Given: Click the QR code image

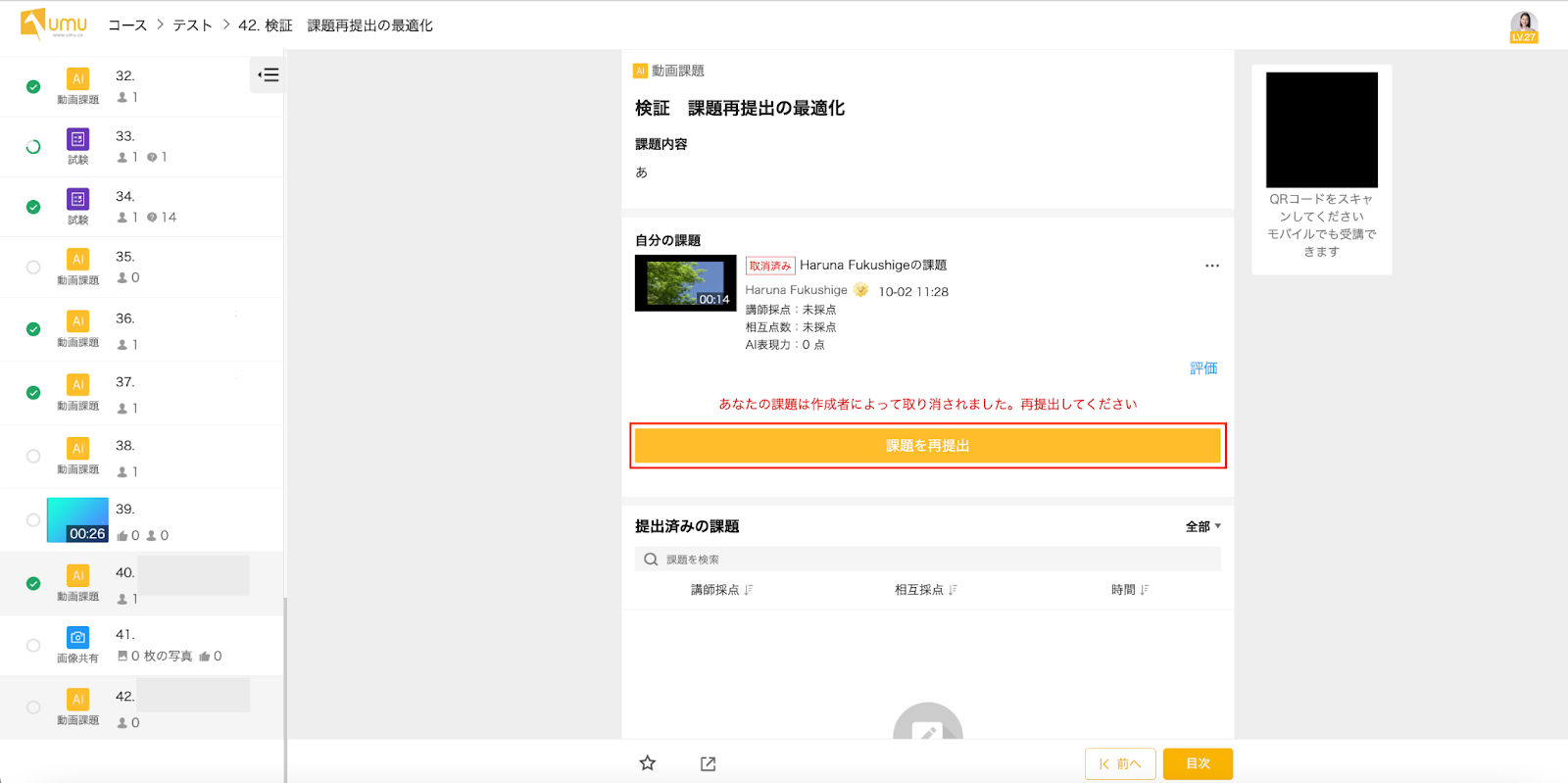Looking at the screenshot, I should pos(1322,129).
